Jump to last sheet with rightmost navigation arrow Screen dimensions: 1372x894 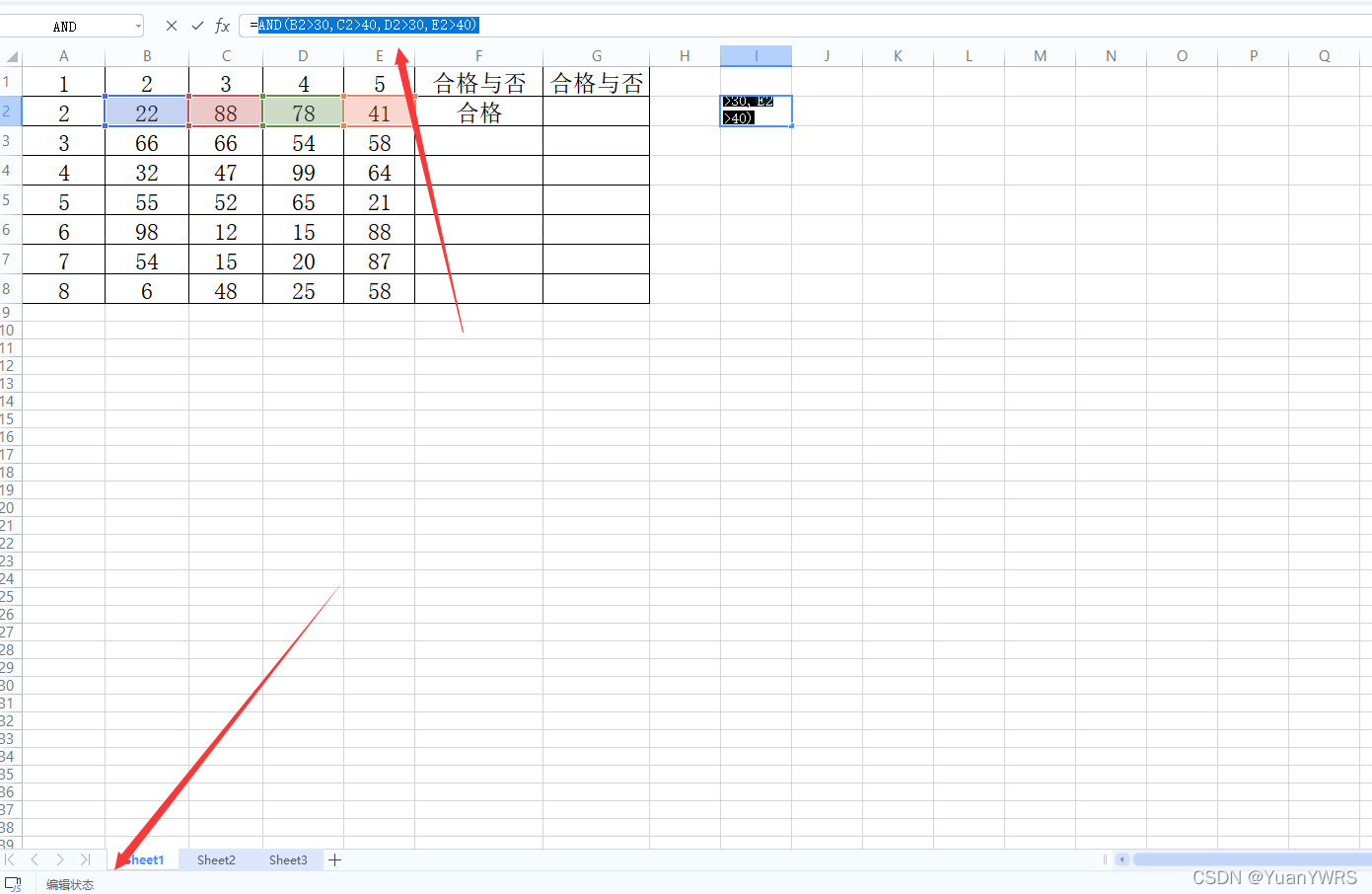[85, 859]
